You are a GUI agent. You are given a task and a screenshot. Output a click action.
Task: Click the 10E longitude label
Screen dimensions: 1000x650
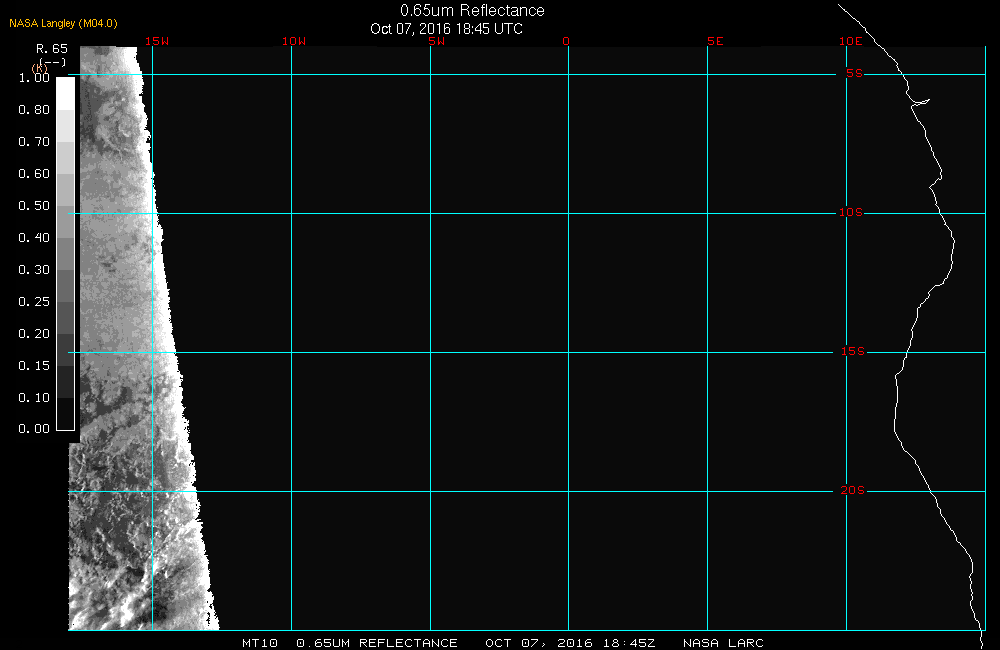850,41
